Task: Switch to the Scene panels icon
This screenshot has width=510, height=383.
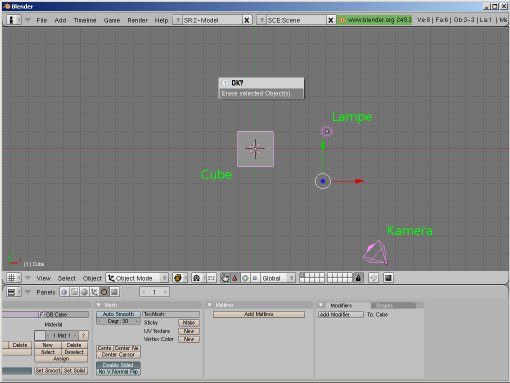Action: pyautogui.click(x=114, y=292)
